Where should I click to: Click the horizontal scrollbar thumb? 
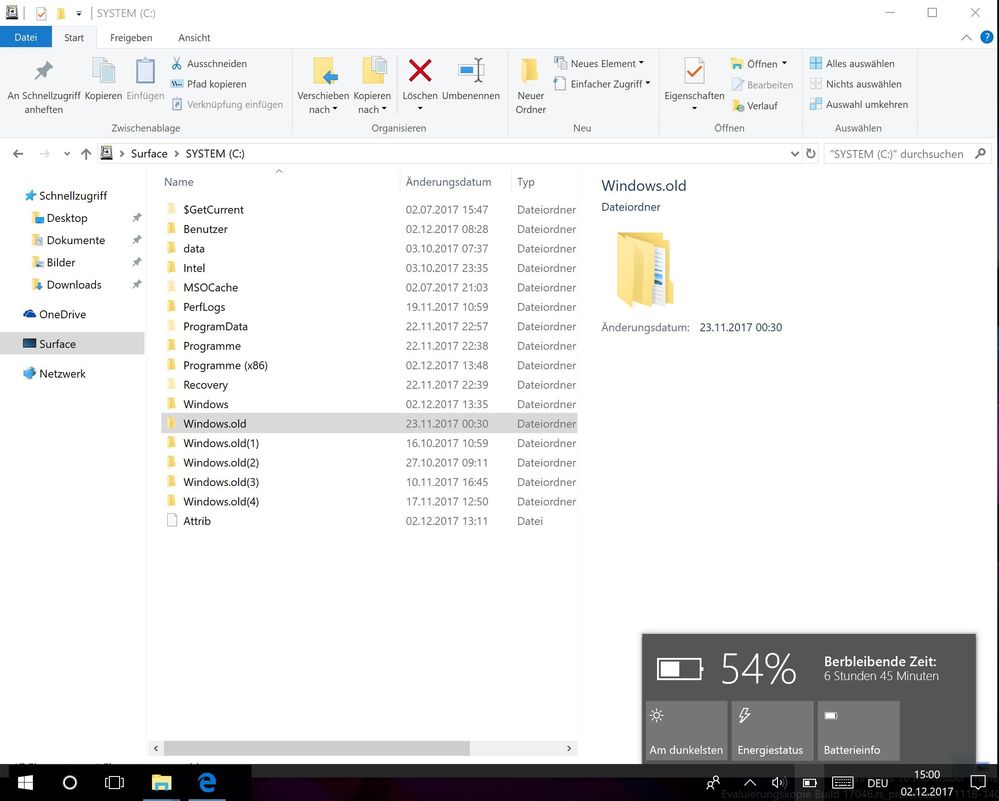[x=317, y=748]
